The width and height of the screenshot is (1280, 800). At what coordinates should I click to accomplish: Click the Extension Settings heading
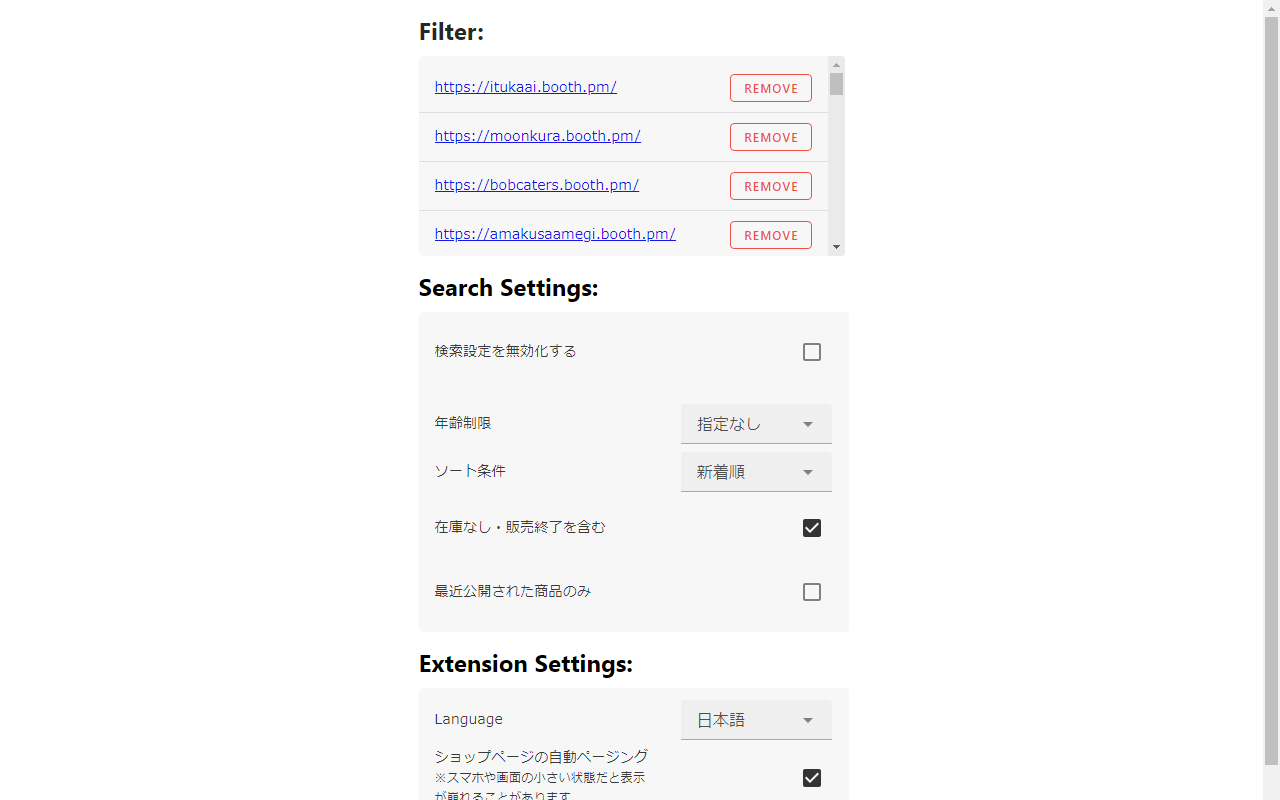(x=526, y=664)
